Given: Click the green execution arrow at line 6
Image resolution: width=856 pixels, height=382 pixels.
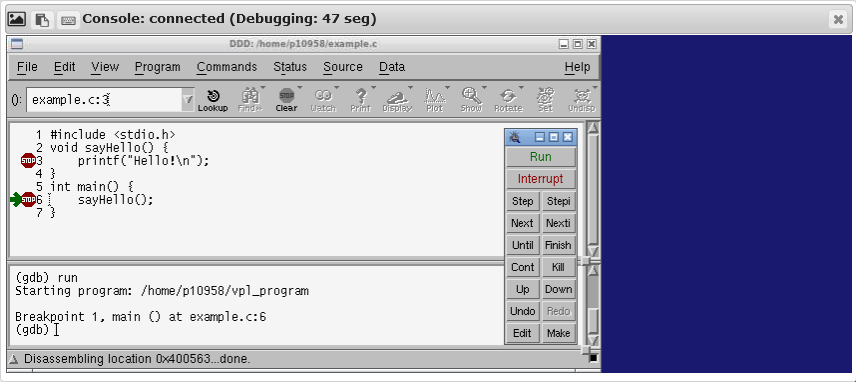Looking at the screenshot, I should coord(15,200).
